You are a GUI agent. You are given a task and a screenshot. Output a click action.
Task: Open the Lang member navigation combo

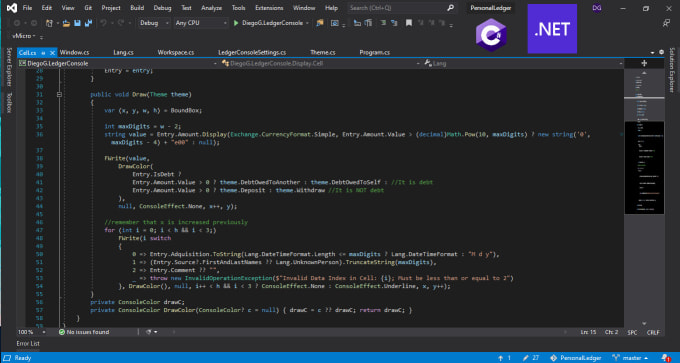point(523,63)
